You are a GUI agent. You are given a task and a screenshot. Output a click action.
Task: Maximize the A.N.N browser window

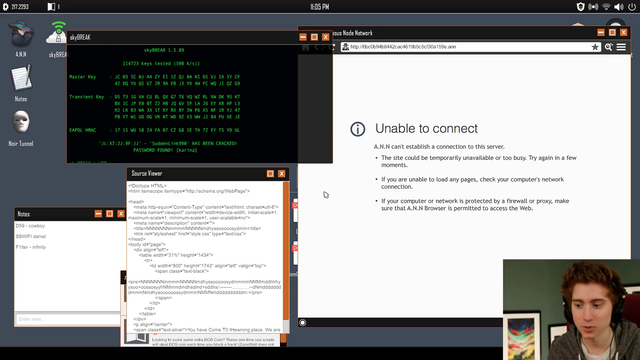click(612, 33)
